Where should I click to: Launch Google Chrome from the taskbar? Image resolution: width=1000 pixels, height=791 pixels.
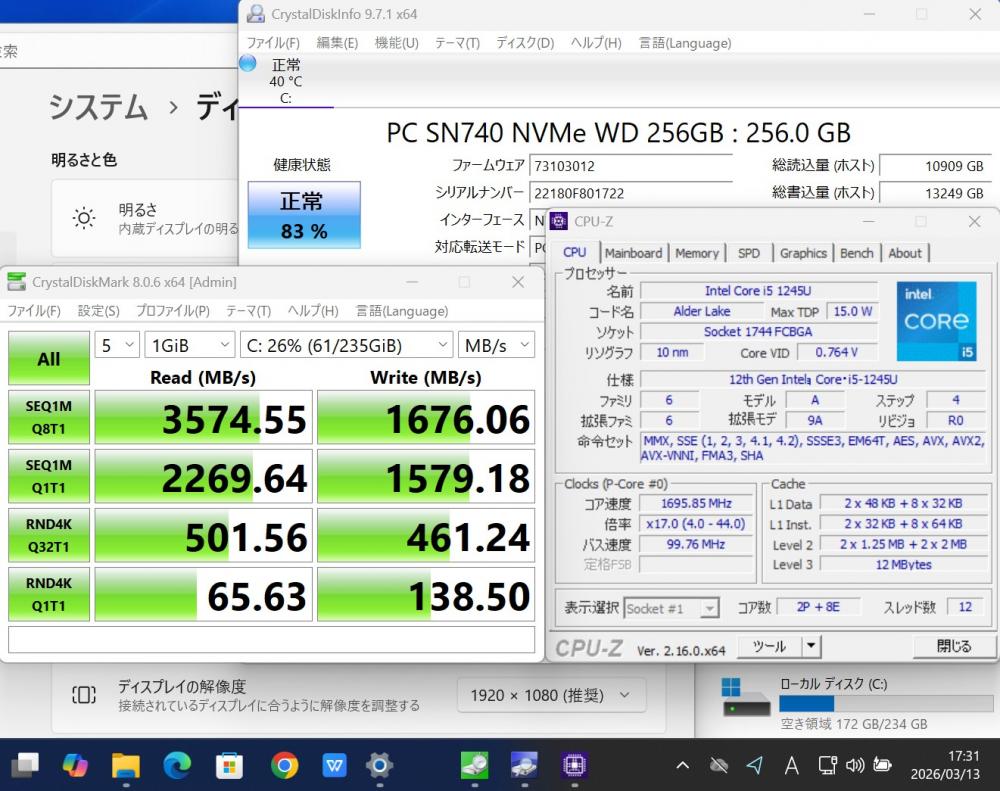[x=284, y=764]
